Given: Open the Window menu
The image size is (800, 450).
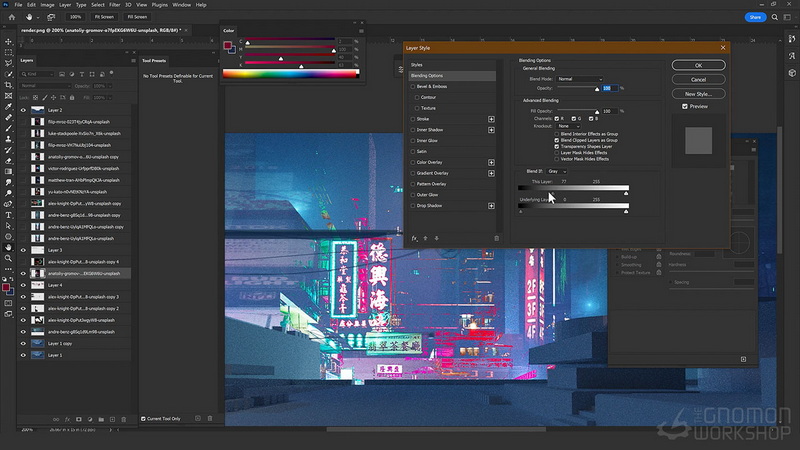Looking at the screenshot, I should 181,5.
